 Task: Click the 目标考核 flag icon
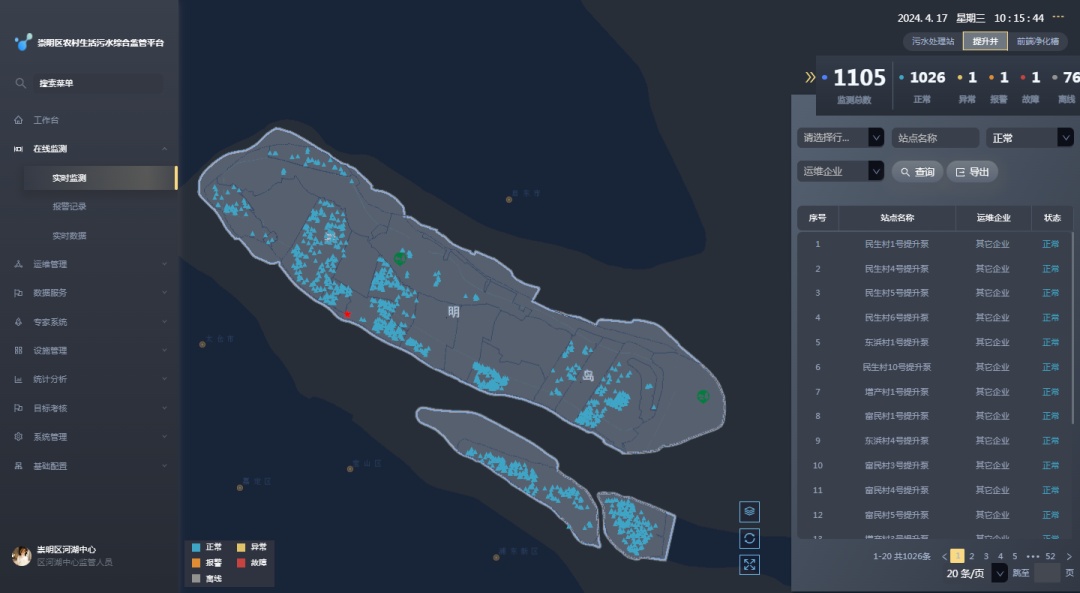[x=19, y=408]
